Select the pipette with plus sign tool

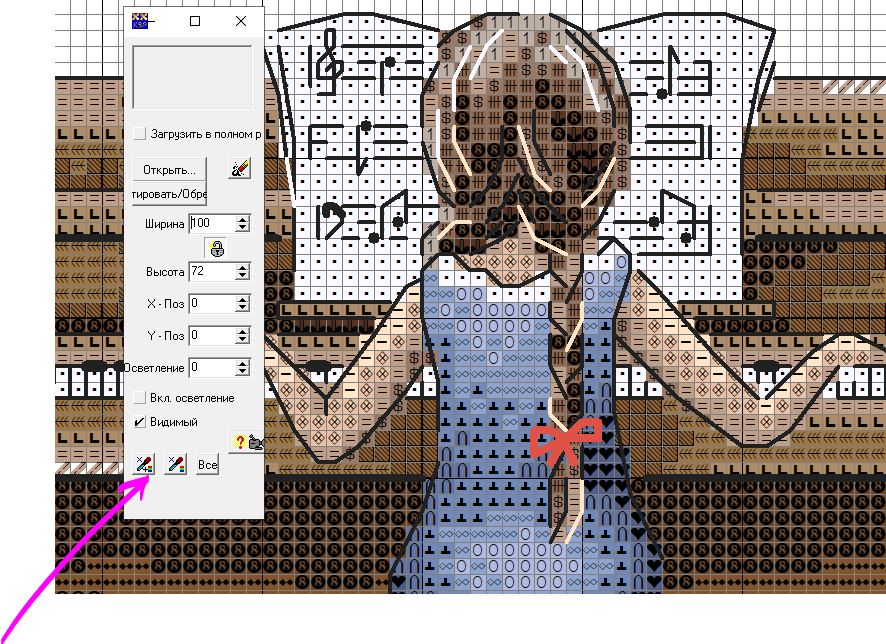144,464
